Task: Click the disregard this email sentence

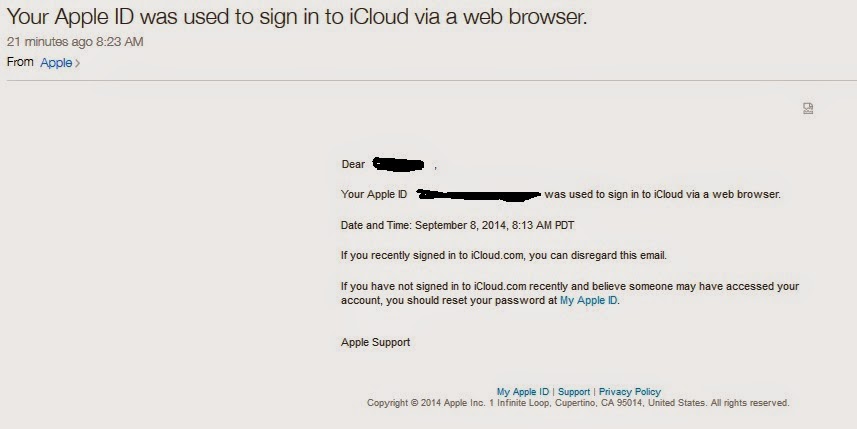Action: pyautogui.click(x=503, y=255)
